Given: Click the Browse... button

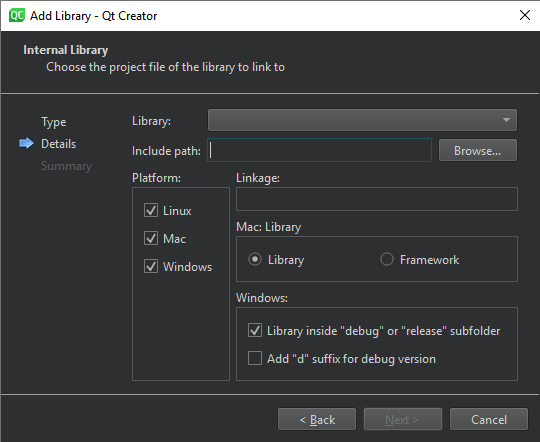Looking at the screenshot, I should pos(478,150).
